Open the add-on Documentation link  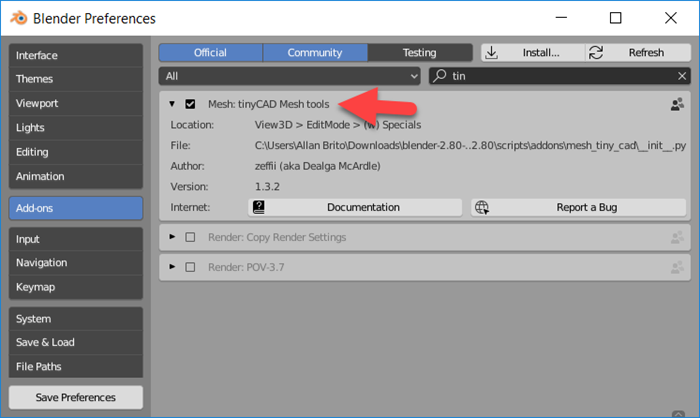click(355, 208)
